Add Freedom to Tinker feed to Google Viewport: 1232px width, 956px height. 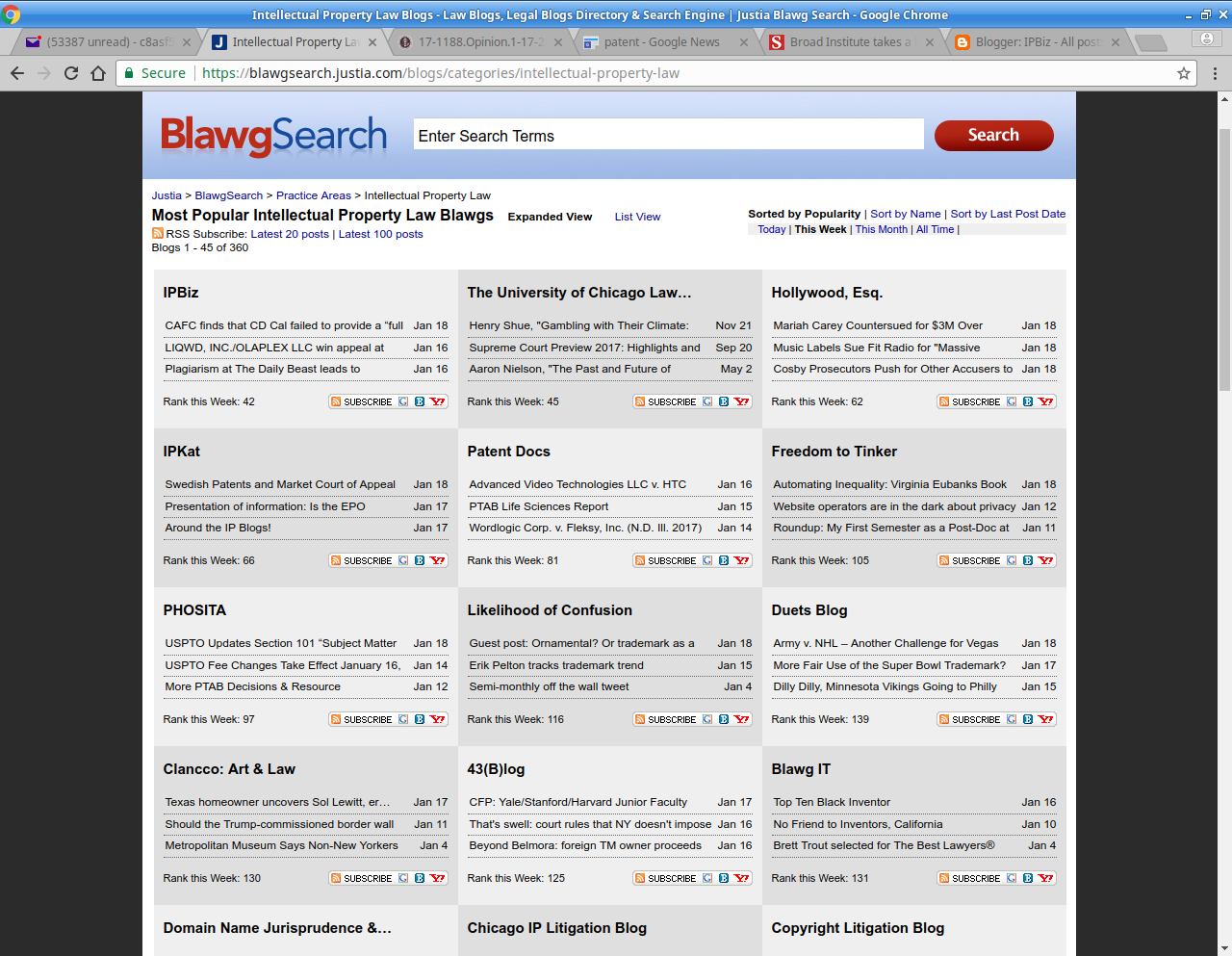pos(1012,560)
